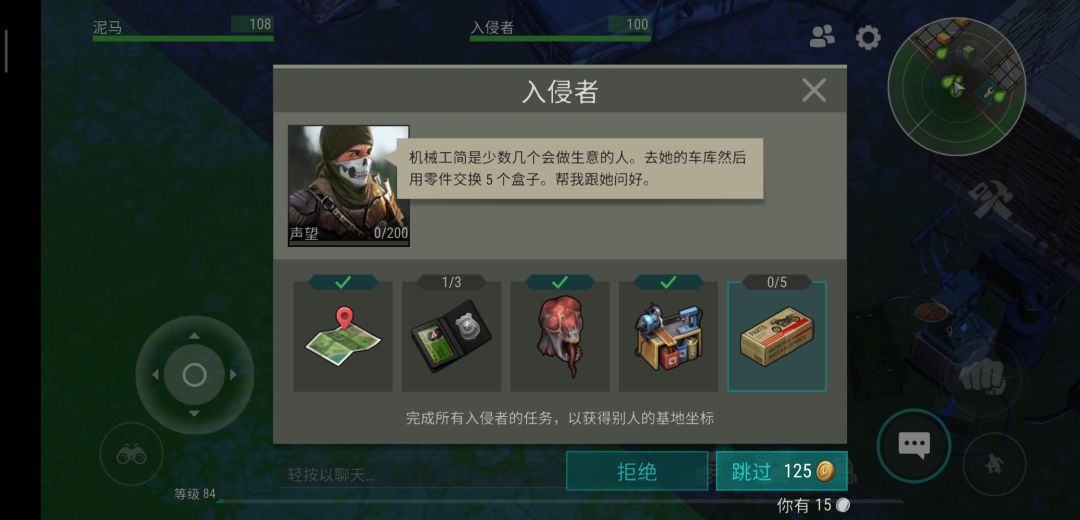Screen dimensions: 1080x520
Task: Tap the binoculars icon
Action: (132, 455)
